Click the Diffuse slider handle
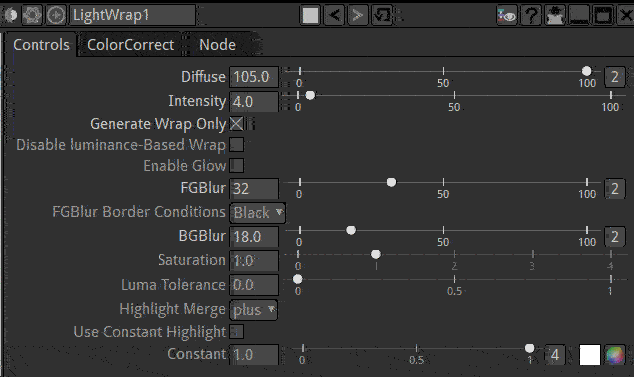 [586, 71]
